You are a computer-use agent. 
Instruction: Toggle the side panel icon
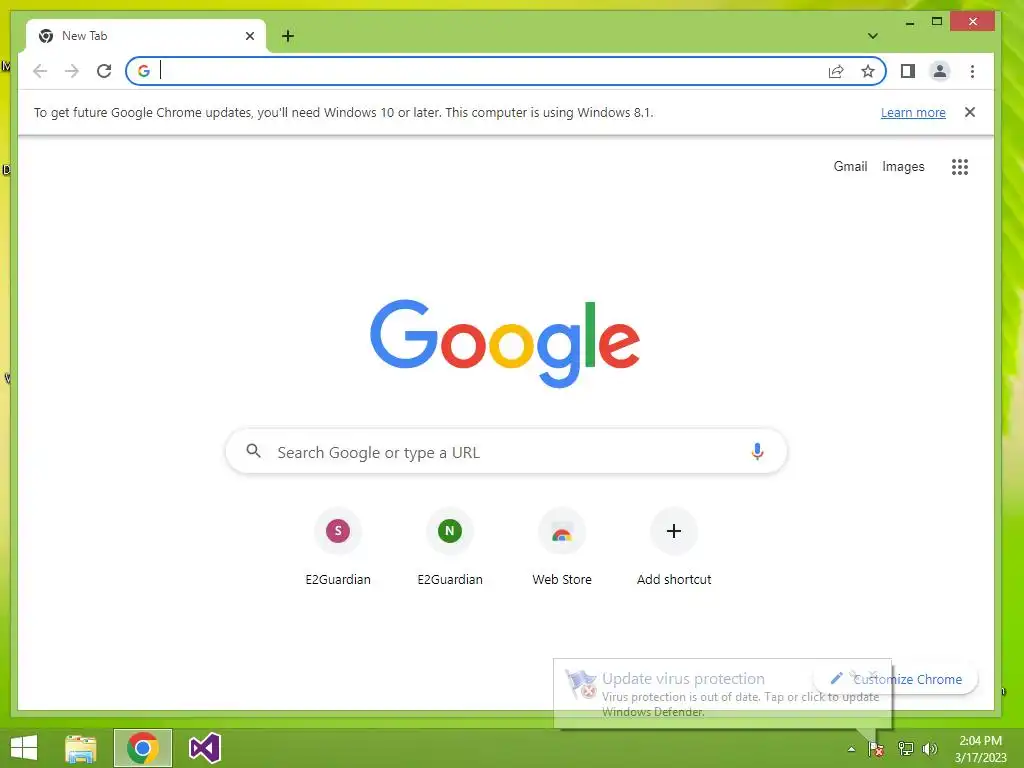point(908,71)
